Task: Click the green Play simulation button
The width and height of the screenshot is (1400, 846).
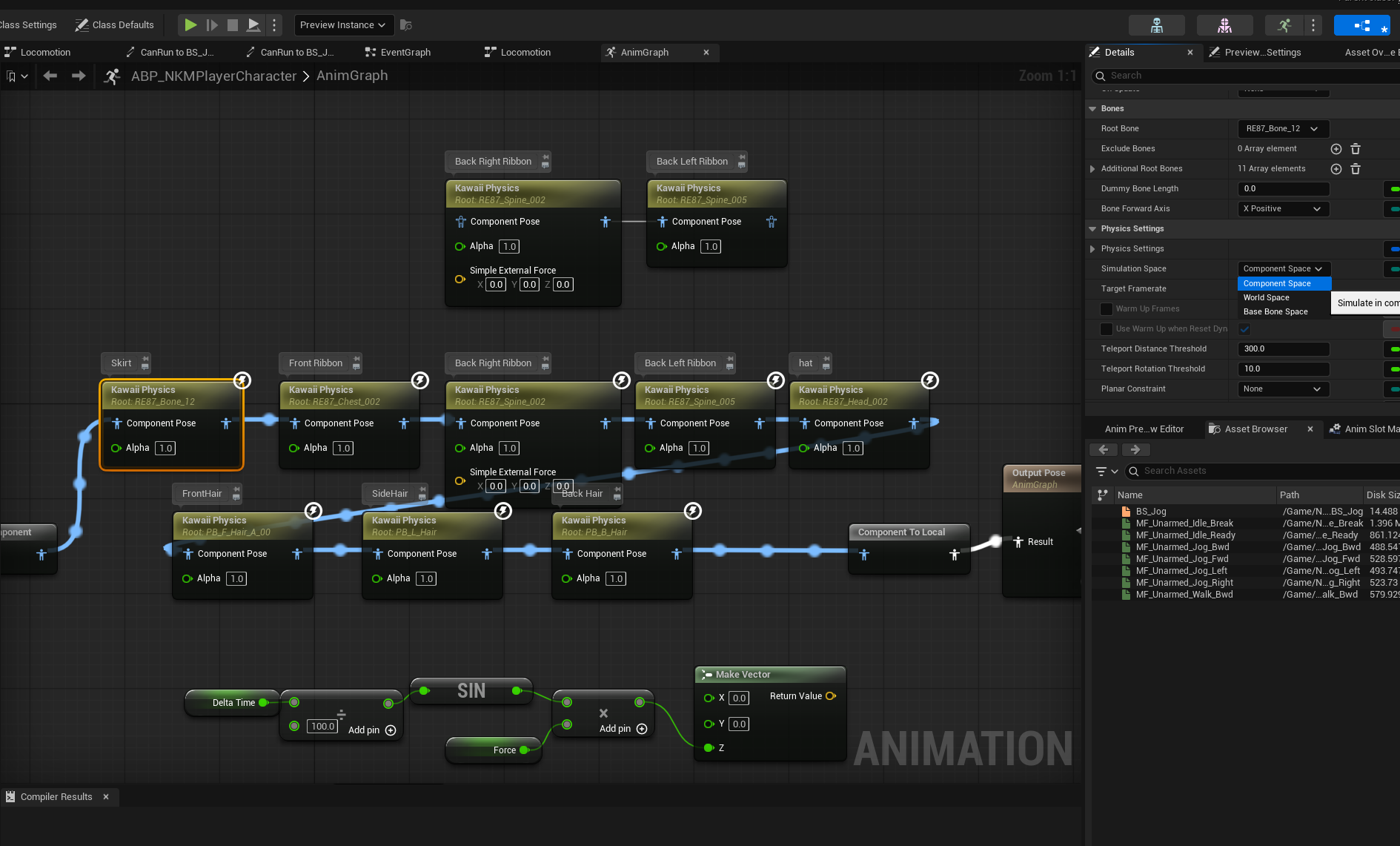Action: coord(190,25)
